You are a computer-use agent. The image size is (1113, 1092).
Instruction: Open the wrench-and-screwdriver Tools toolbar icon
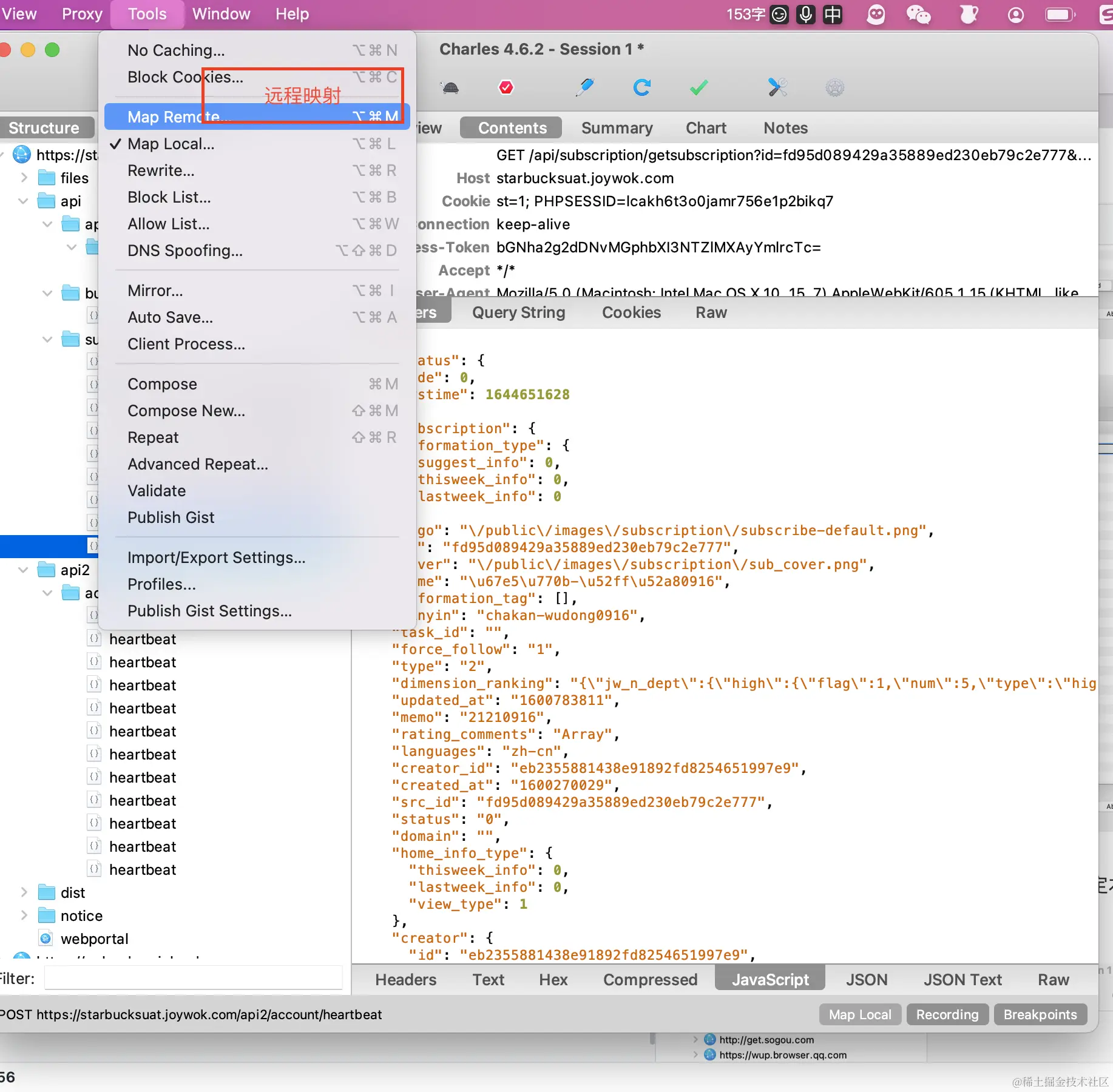tap(777, 87)
